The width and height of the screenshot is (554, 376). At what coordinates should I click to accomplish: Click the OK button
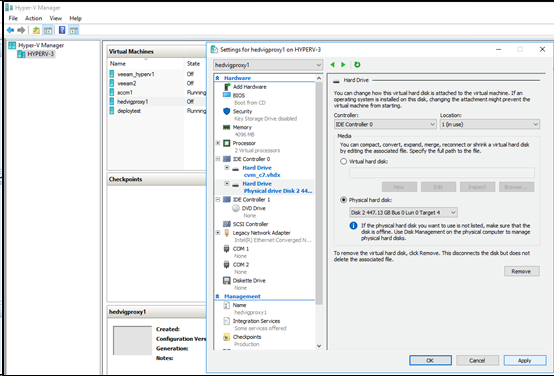coord(430,360)
